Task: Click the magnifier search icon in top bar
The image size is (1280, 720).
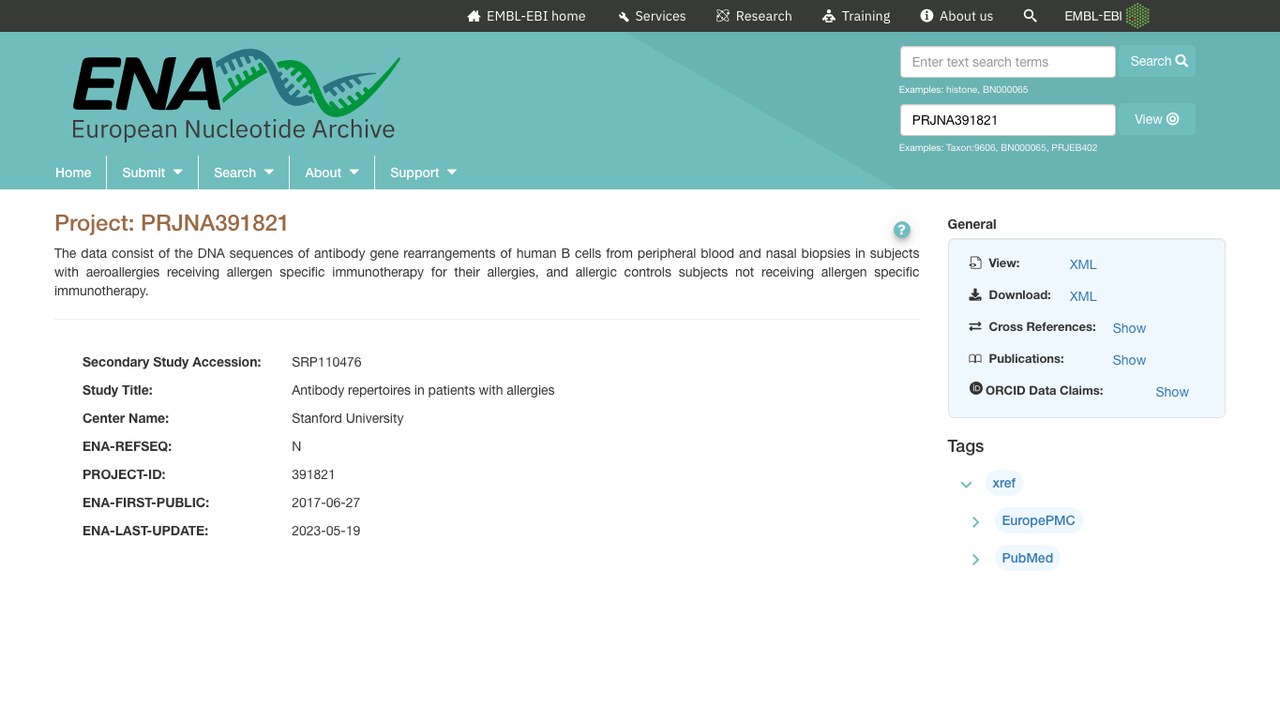Action: click(1030, 16)
